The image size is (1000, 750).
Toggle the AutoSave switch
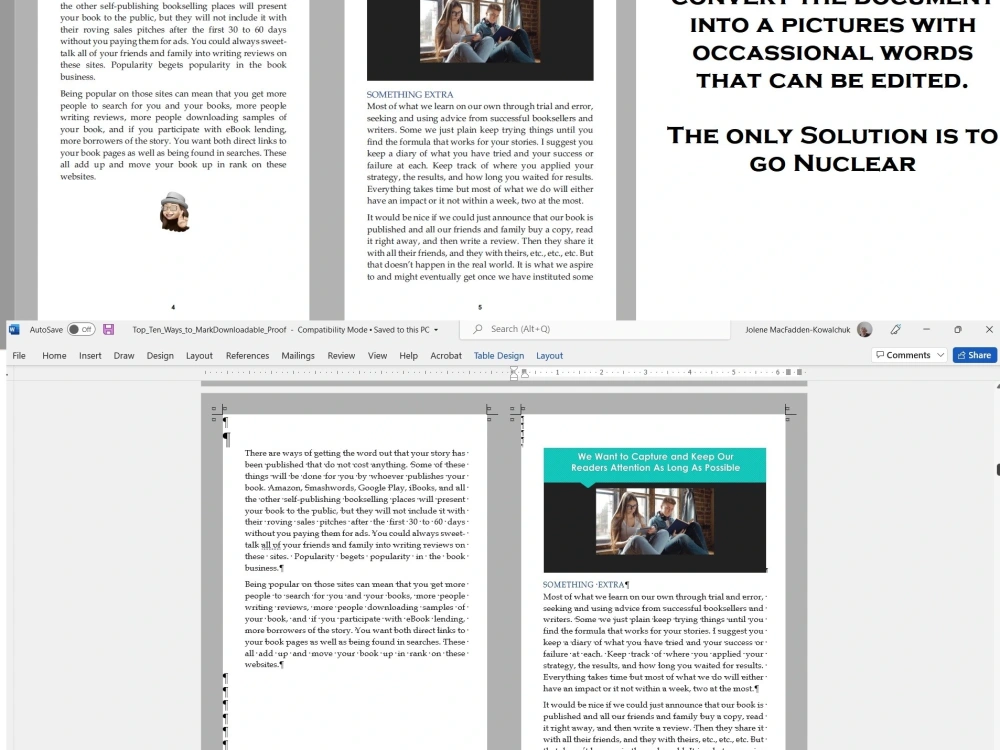pyautogui.click(x=81, y=330)
